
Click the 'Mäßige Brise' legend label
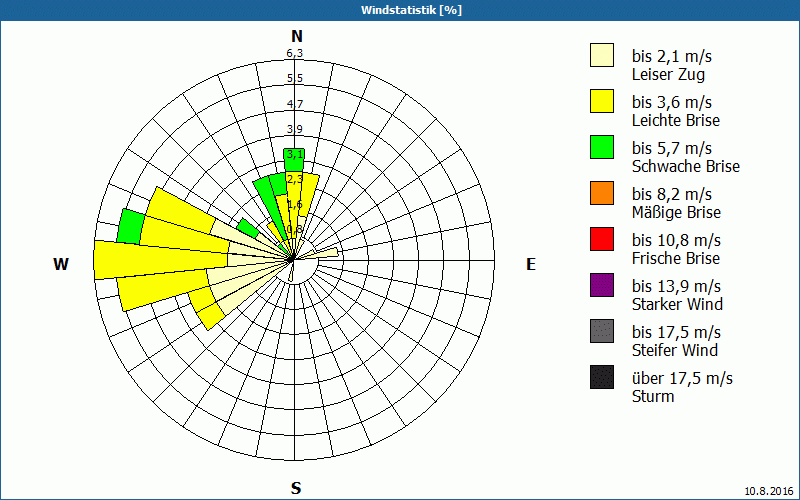[677, 212]
